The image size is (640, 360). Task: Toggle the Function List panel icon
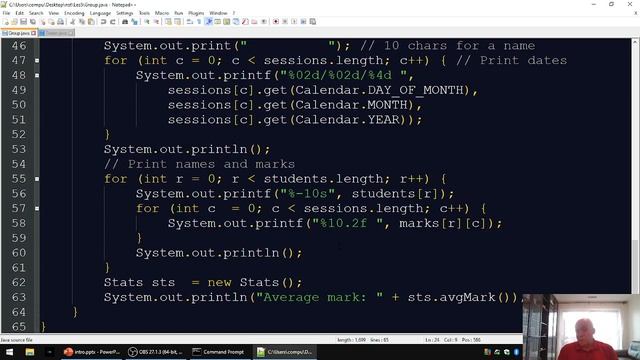[245, 22]
